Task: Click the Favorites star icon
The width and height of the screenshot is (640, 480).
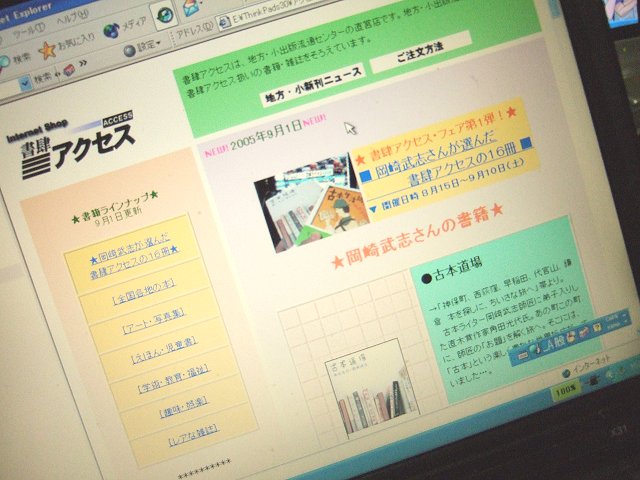Action: (x=47, y=49)
